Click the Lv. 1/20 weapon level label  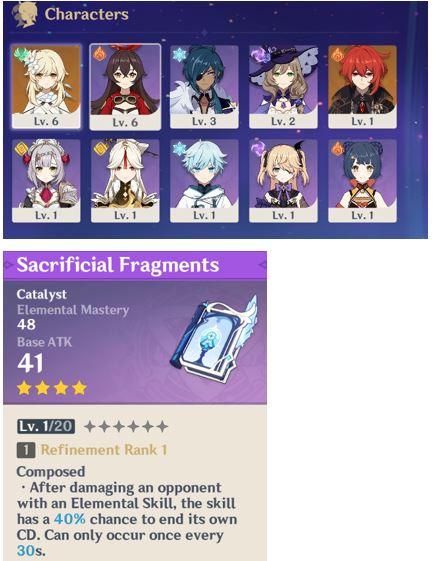[x=46, y=426]
